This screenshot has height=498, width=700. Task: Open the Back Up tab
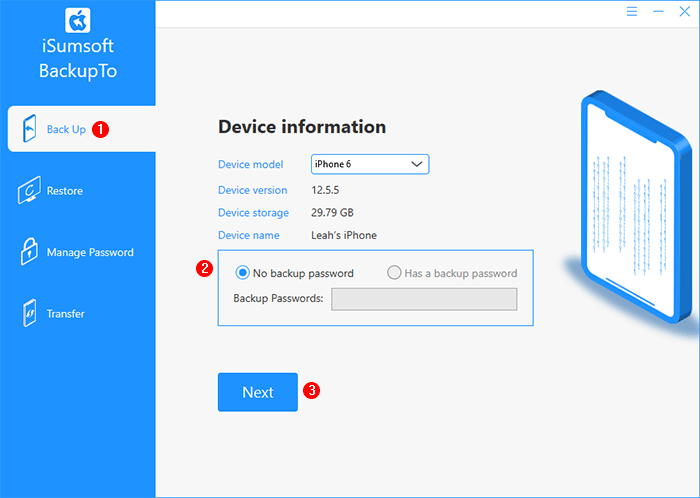(x=81, y=129)
